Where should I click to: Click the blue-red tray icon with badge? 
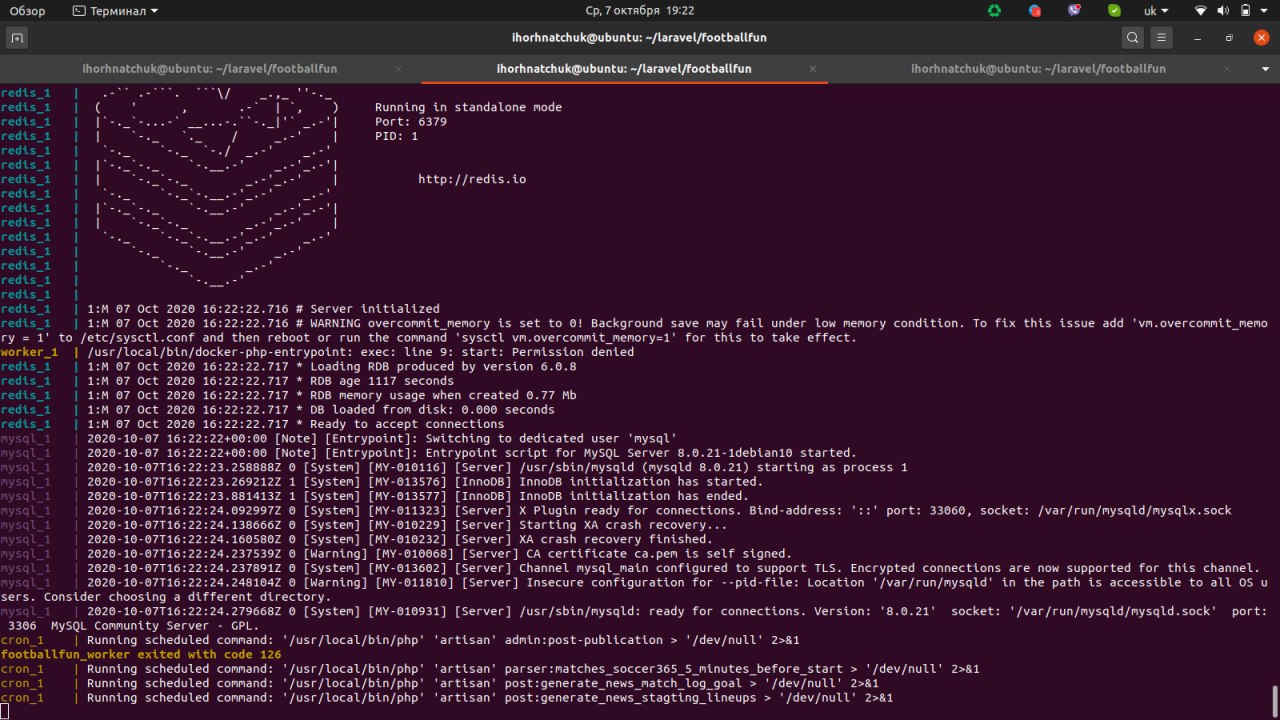[x=1034, y=11]
